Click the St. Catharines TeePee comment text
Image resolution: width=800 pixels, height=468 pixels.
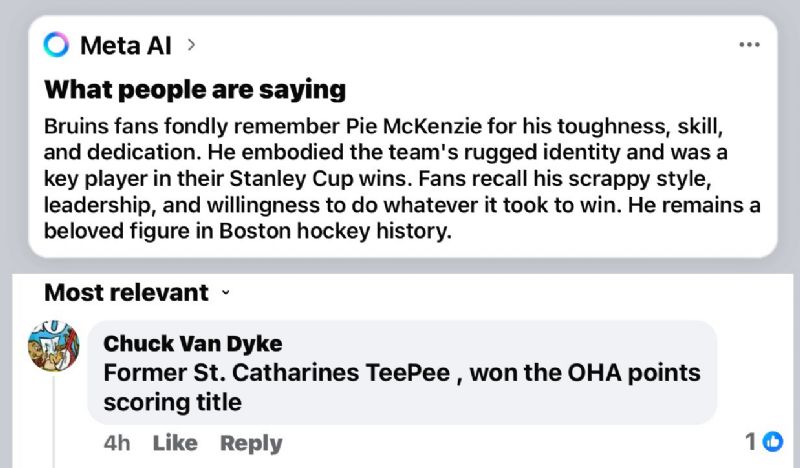[x=402, y=387]
